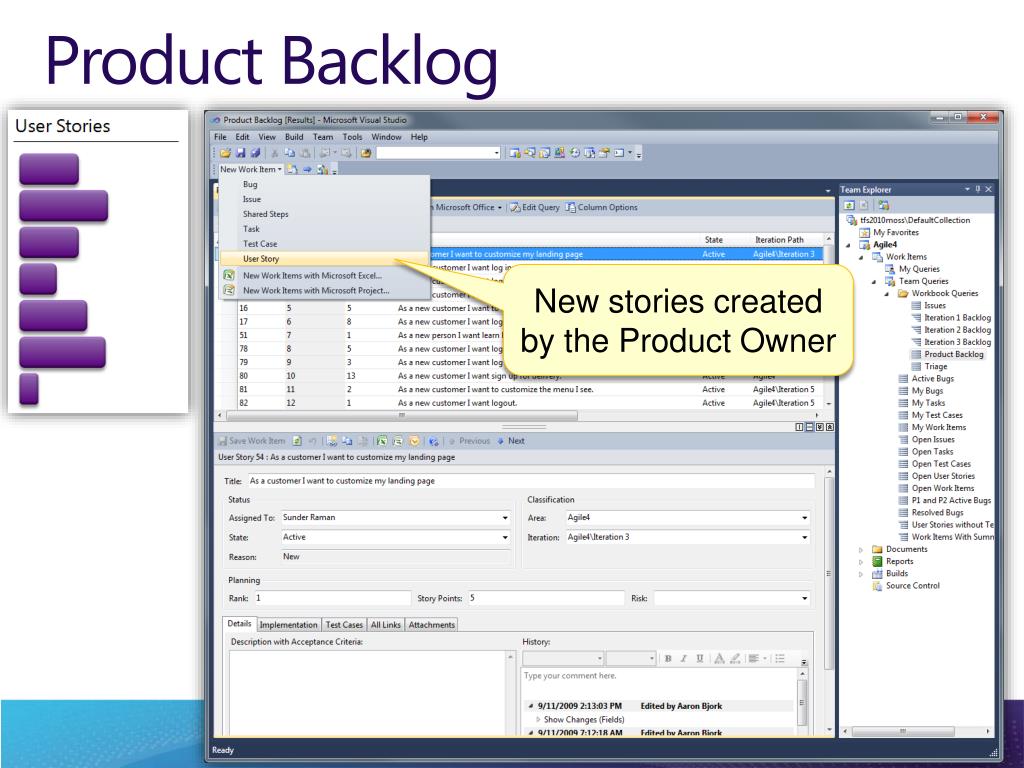The width and height of the screenshot is (1024, 768).
Task: Click the Italic icon in History
Action: (x=684, y=658)
